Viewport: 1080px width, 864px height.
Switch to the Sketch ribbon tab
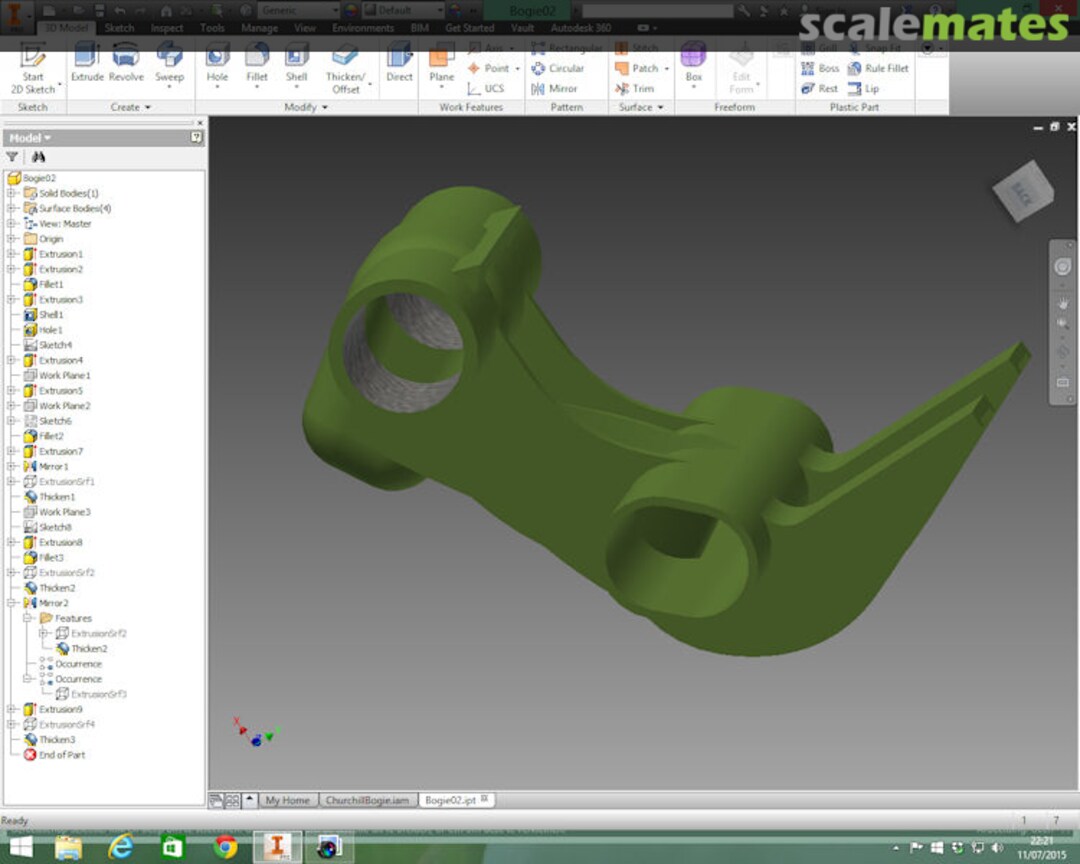point(119,28)
